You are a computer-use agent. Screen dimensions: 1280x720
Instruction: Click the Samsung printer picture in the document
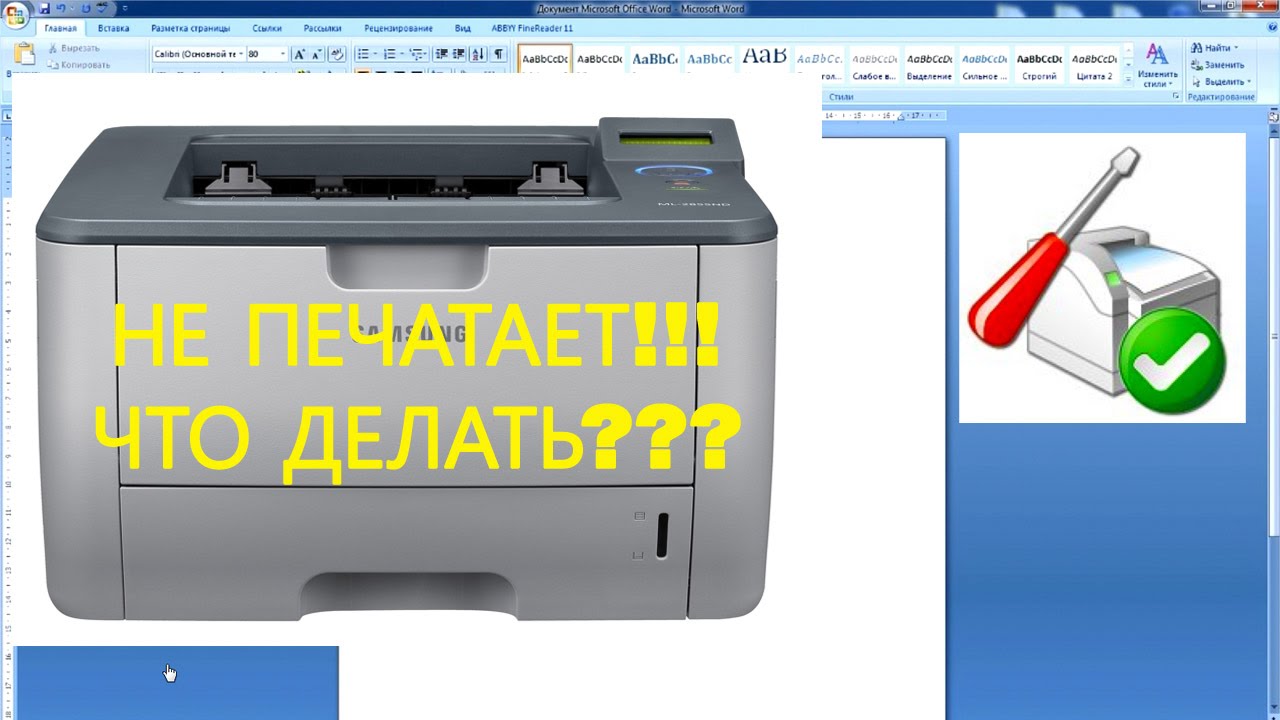[x=406, y=370]
